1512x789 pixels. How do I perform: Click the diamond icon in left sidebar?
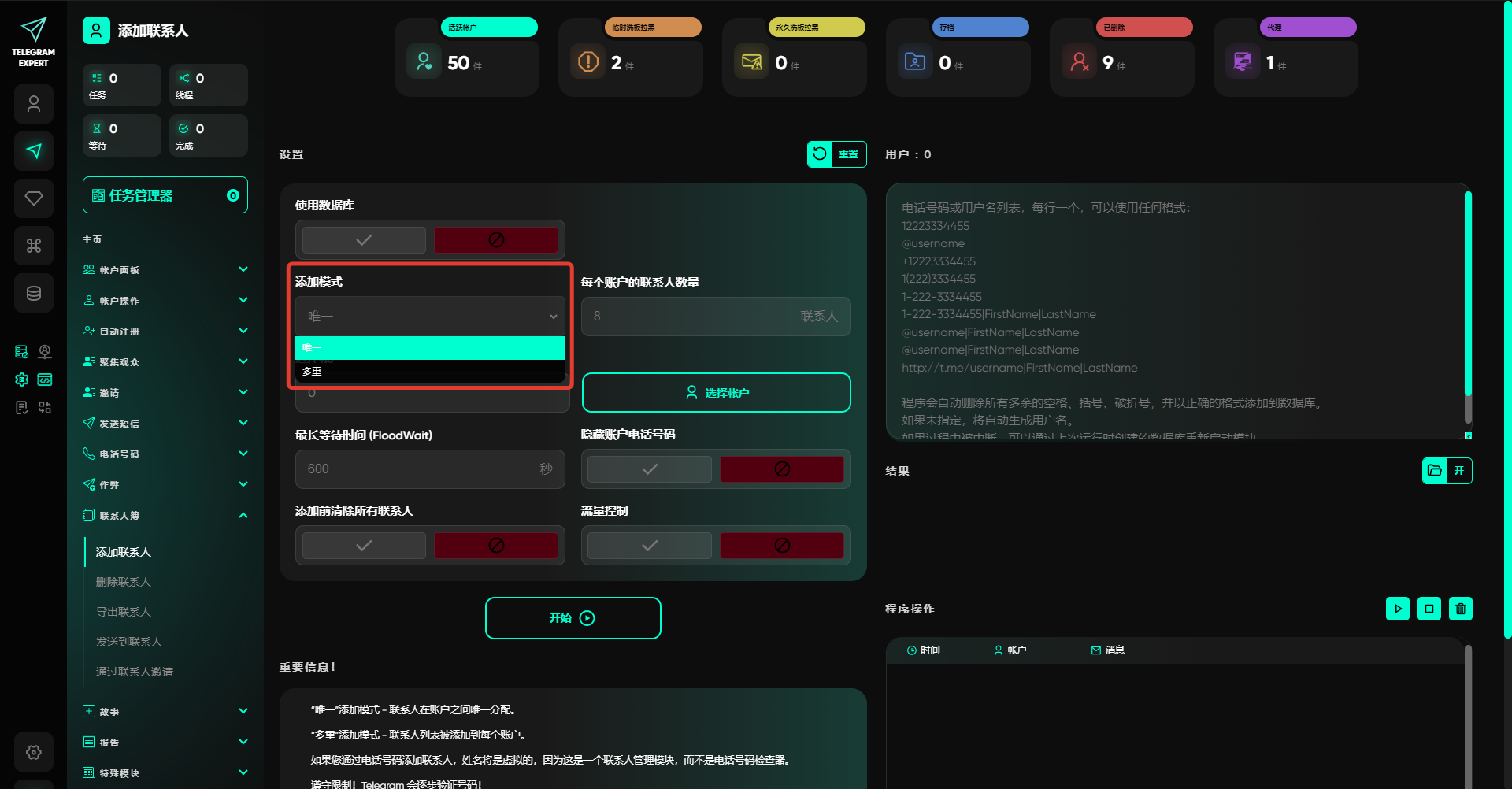point(34,198)
